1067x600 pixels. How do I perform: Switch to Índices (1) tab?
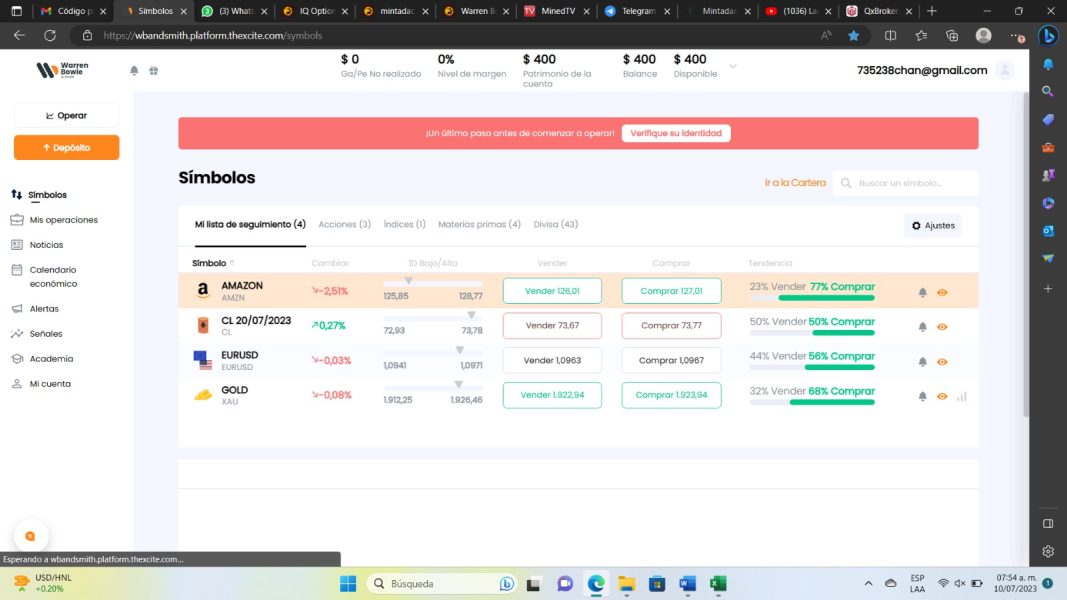coord(404,224)
